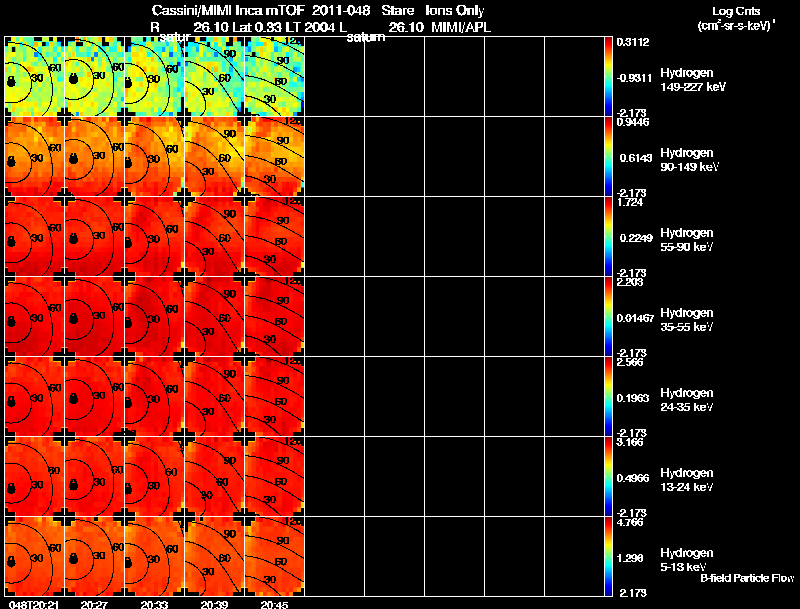Click the color bar beside Hydrogen 35-55 keV
This screenshot has height=609, width=800.
click(x=608, y=316)
